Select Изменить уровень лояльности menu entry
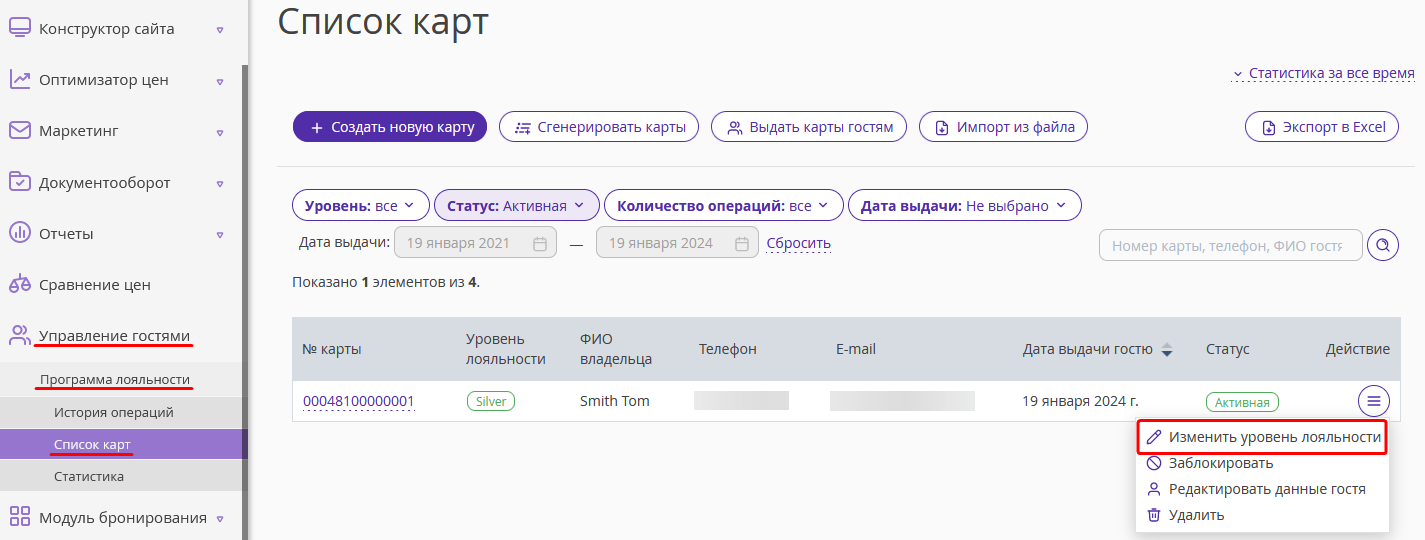The height and width of the screenshot is (540, 1425). [x=1263, y=437]
